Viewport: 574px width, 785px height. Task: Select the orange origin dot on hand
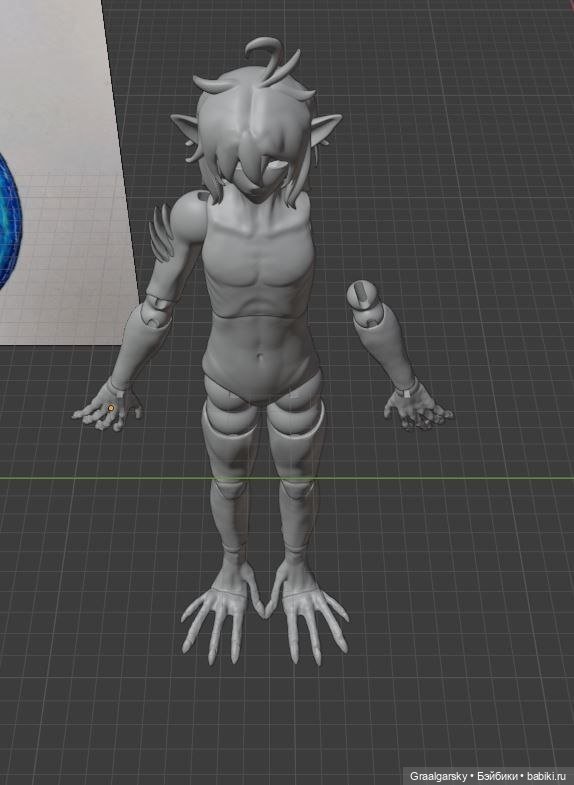click(x=111, y=408)
